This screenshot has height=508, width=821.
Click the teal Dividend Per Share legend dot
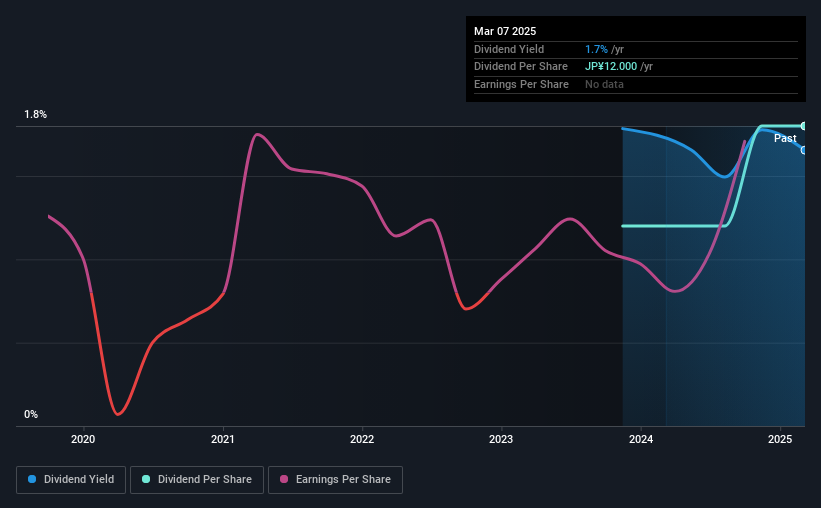coord(146,479)
